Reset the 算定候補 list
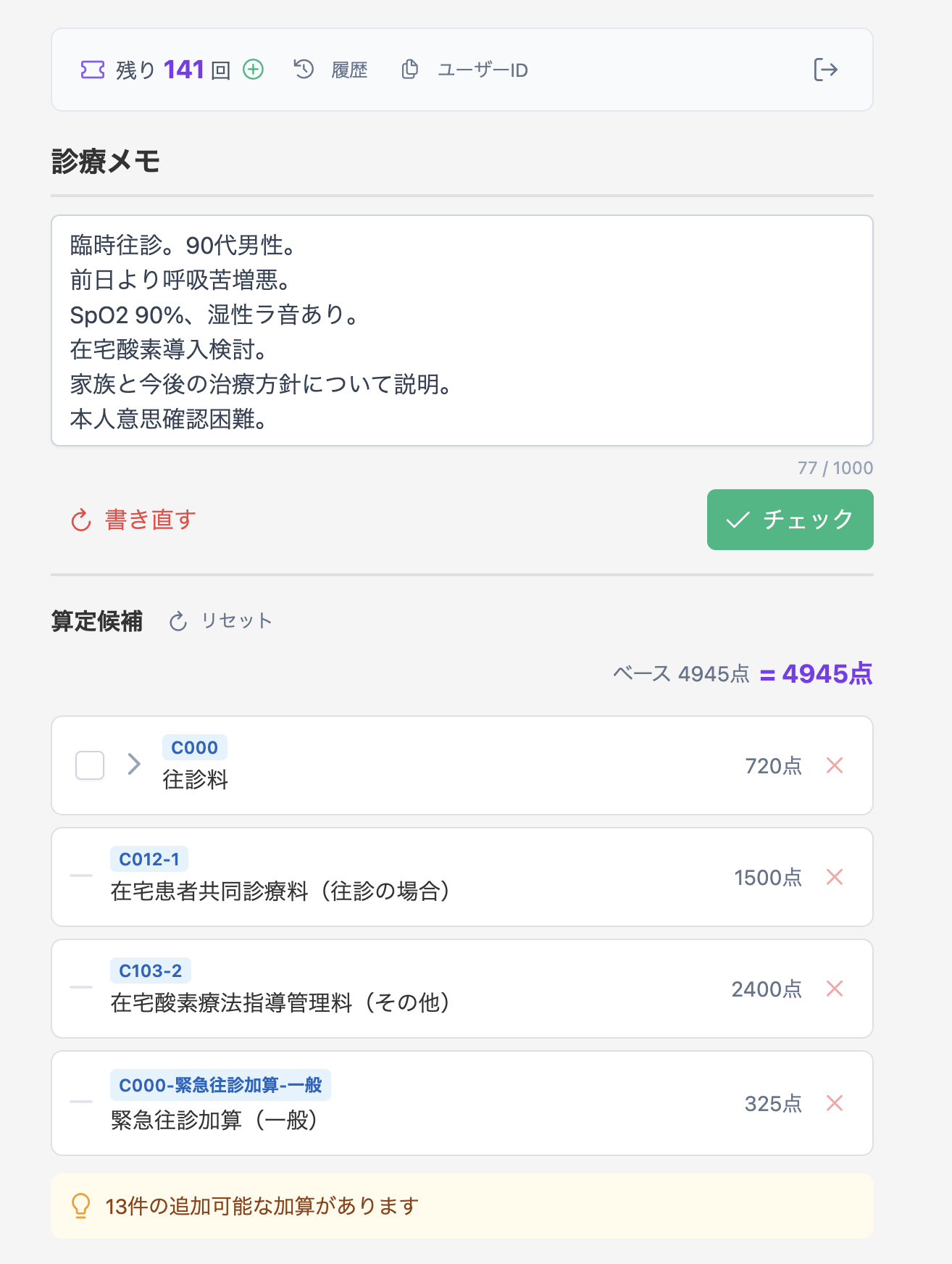This screenshot has height=1264, width=952. click(x=221, y=621)
